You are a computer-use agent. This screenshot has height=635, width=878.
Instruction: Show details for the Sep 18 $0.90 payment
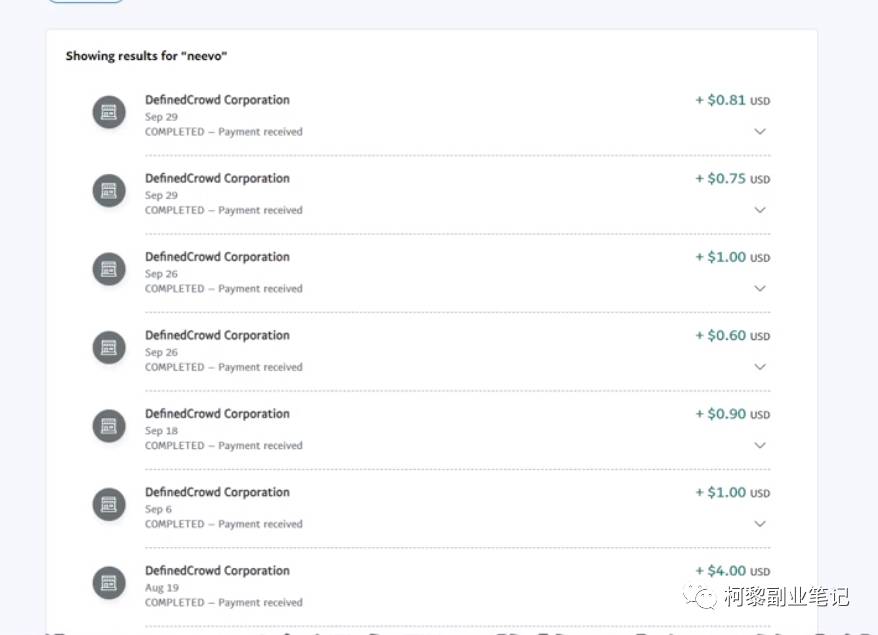[x=760, y=445]
